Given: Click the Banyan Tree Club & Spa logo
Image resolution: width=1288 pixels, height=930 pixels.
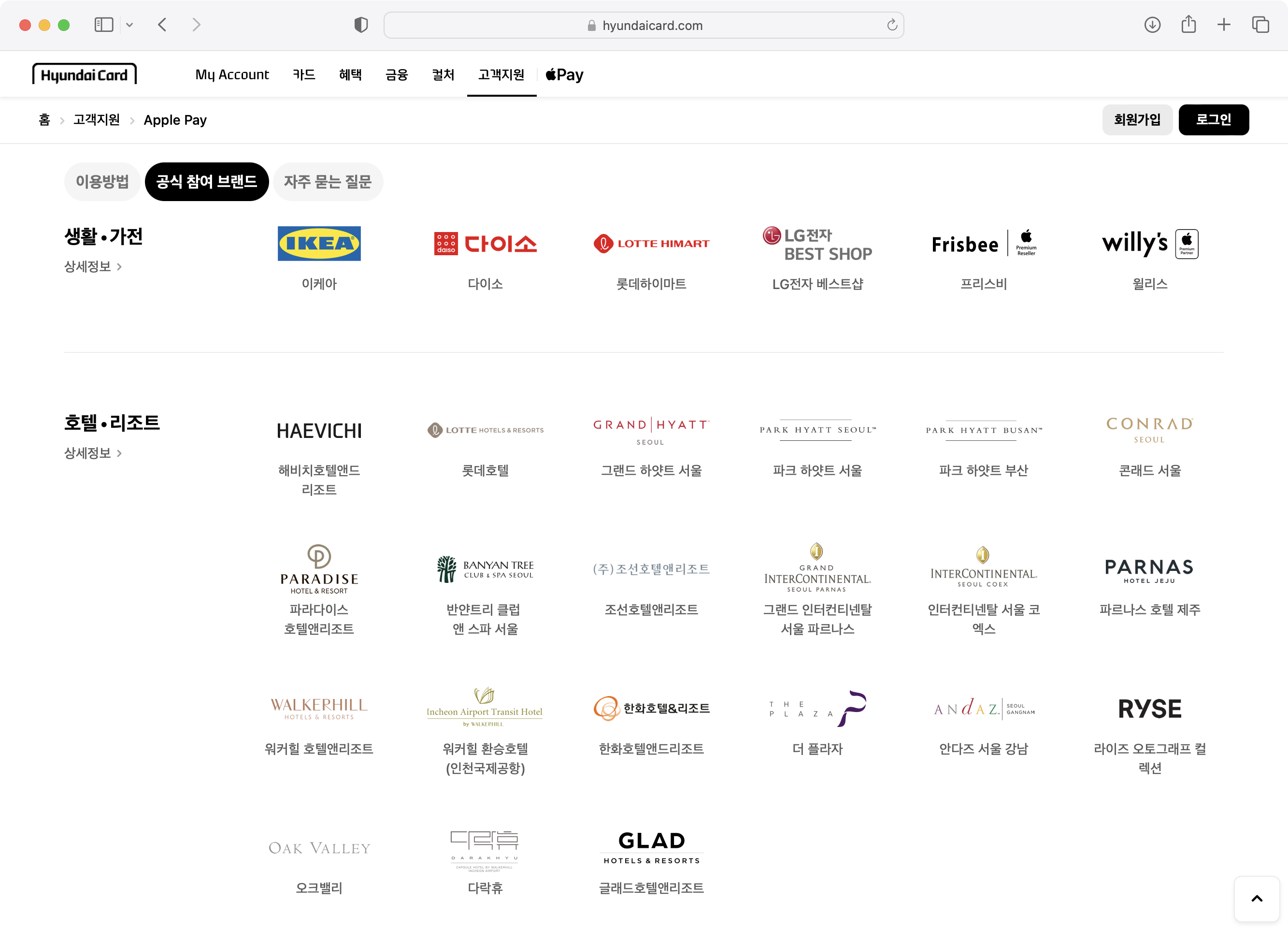Looking at the screenshot, I should 486,569.
